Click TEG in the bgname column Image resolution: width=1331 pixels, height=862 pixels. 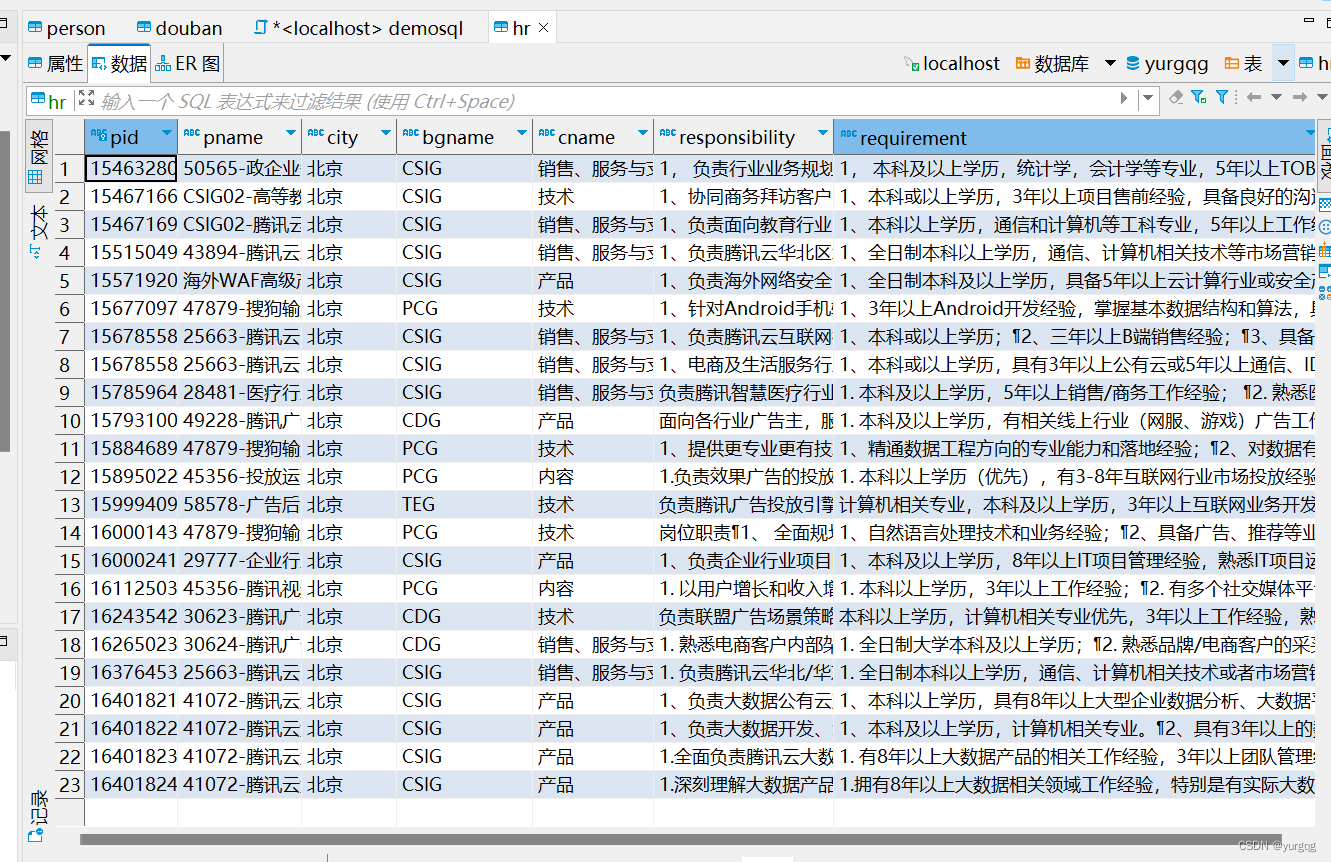click(465, 504)
